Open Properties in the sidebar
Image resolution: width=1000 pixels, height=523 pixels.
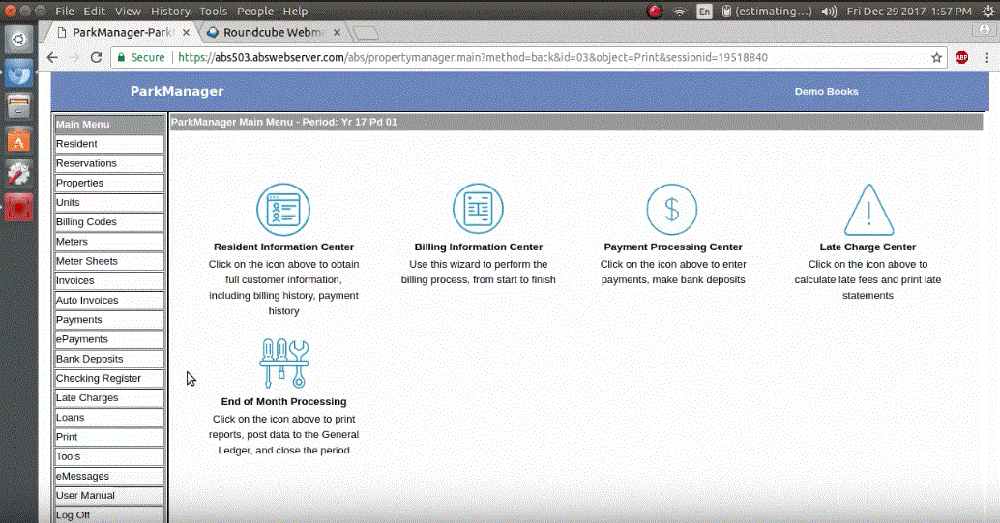pyautogui.click(x=109, y=183)
